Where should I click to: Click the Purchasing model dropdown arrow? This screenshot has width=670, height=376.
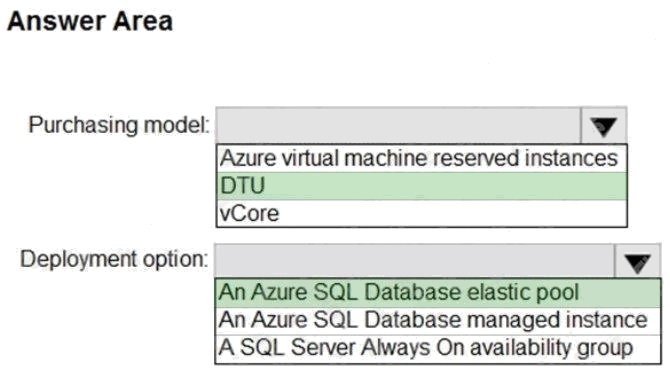tap(604, 126)
